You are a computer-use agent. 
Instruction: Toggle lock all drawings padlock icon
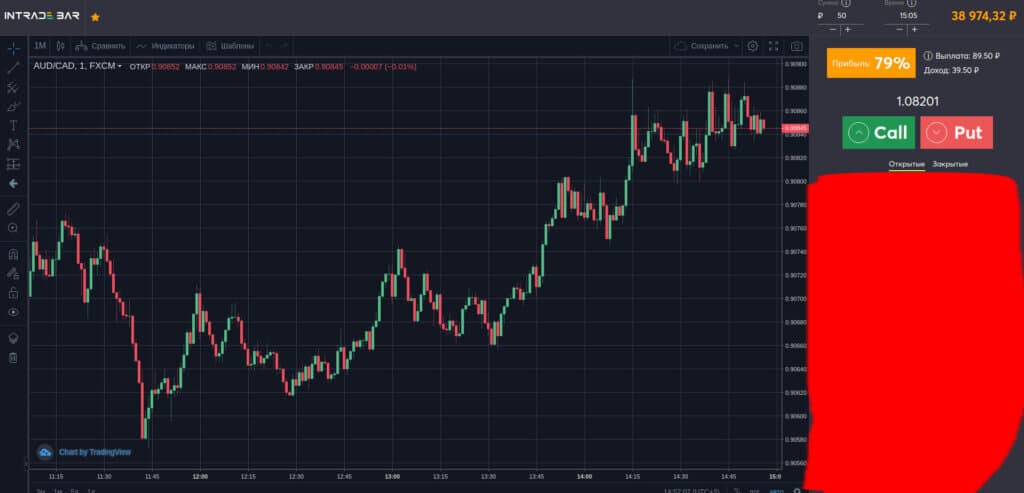14,292
